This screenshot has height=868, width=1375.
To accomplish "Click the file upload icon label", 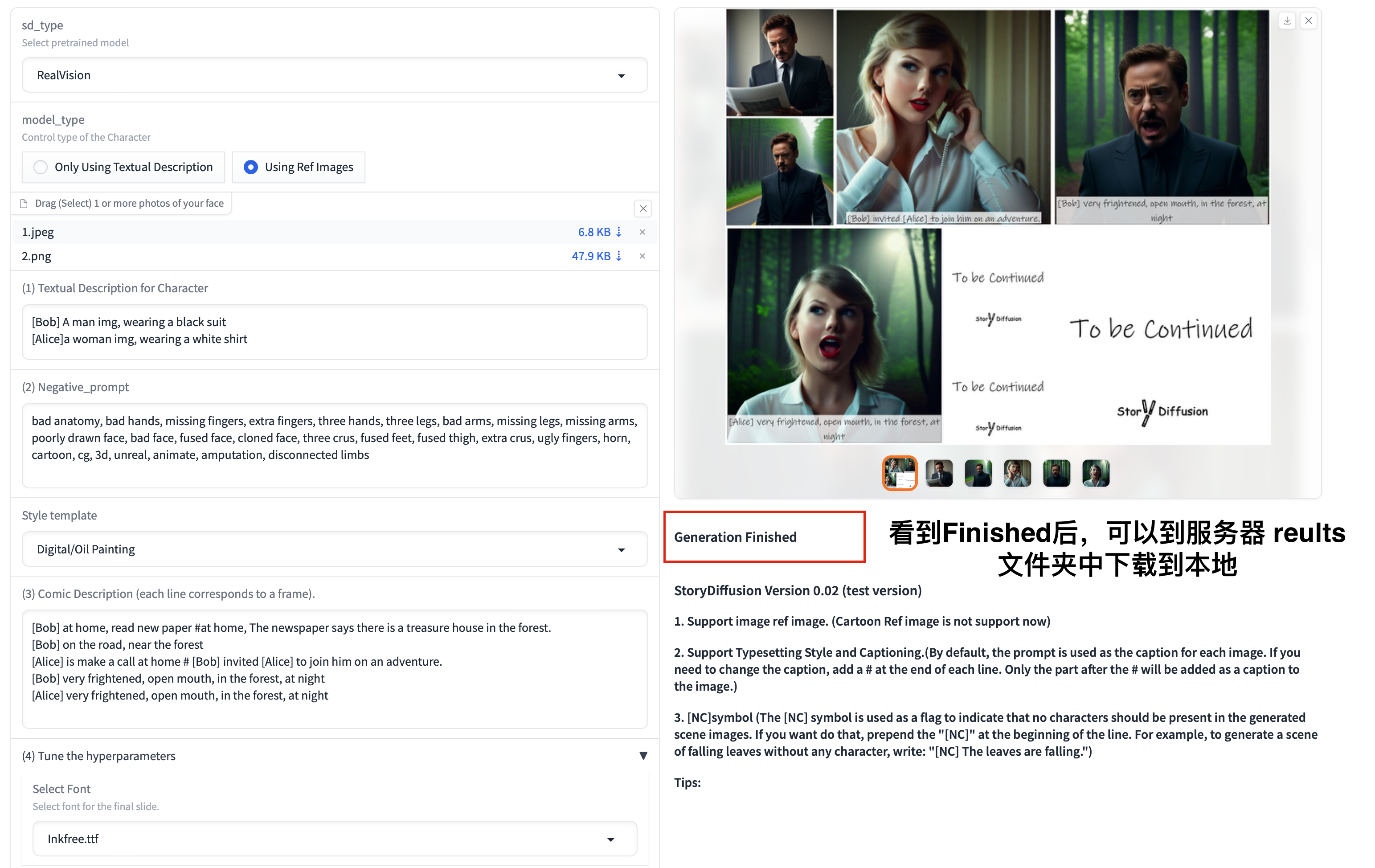I will point(24,203).
